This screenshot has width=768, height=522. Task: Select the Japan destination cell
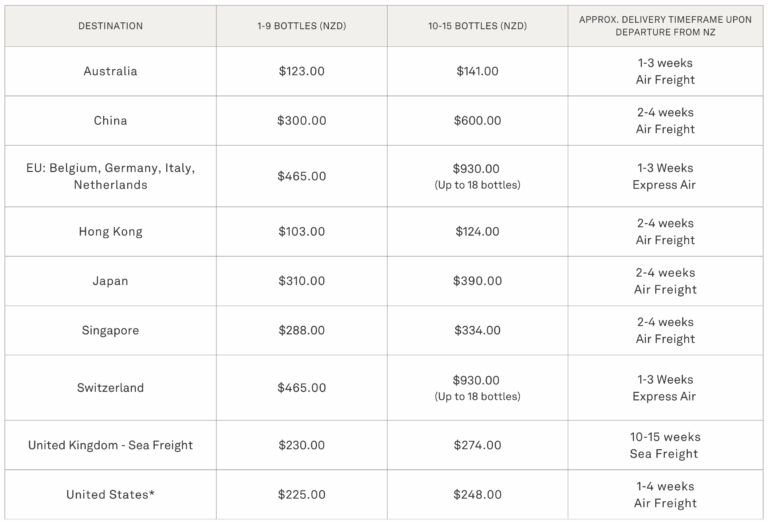[x=110, y=281]
